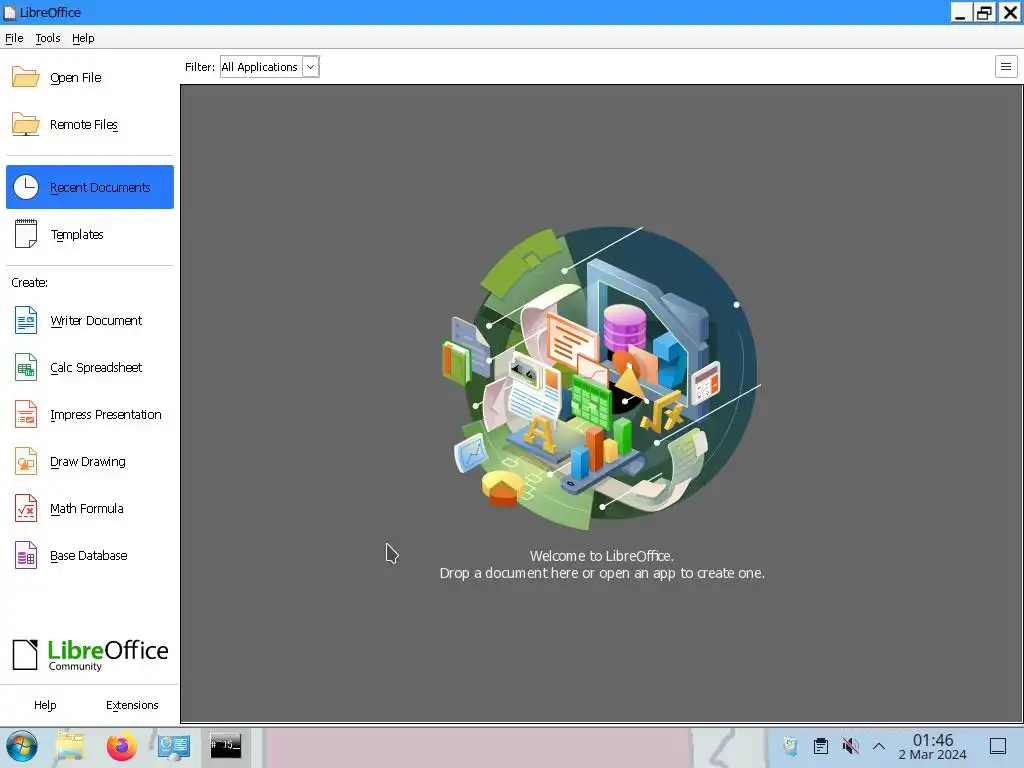Select the Templates label
The width and height of the screenshot is (1024, 768).
point(77,234)
